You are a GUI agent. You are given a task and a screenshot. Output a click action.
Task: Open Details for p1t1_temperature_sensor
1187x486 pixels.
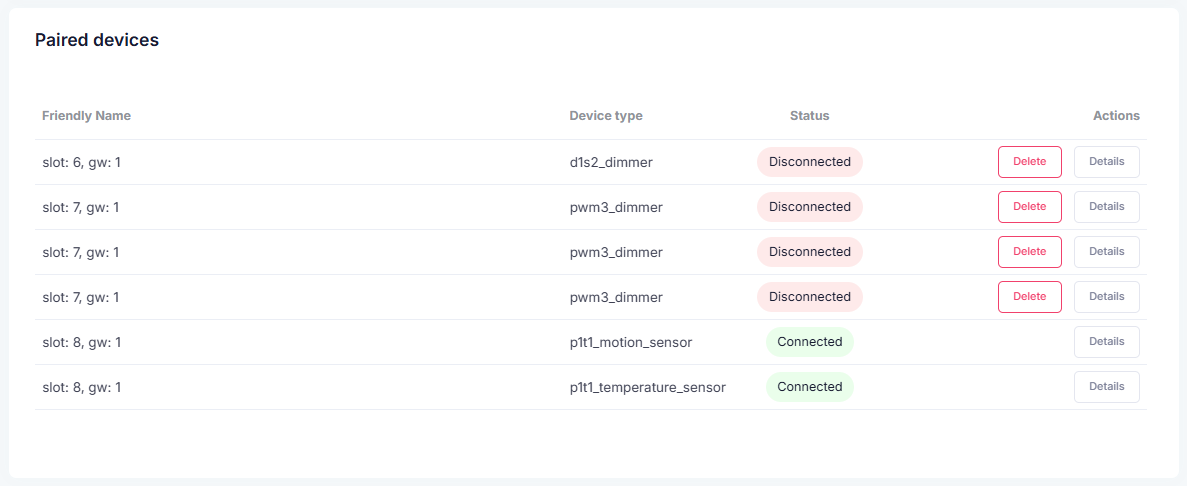[1107, 387]
